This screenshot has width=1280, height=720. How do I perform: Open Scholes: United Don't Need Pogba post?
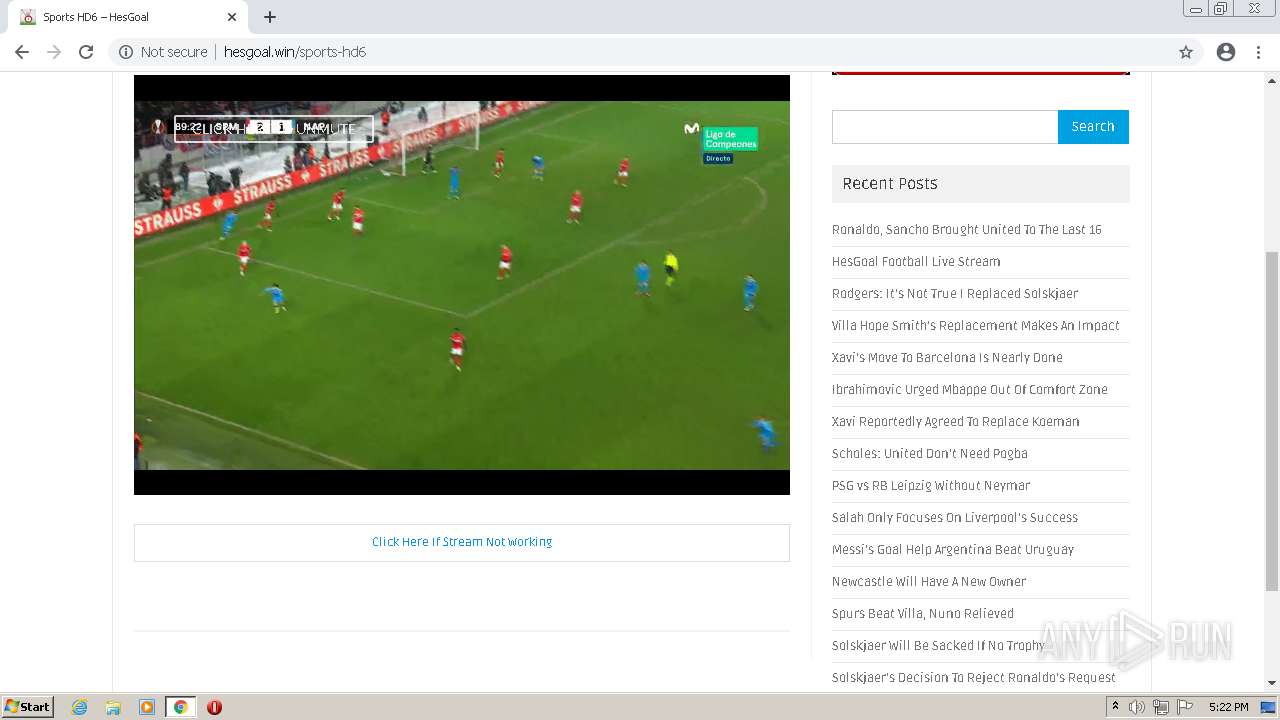pos(930,453)
